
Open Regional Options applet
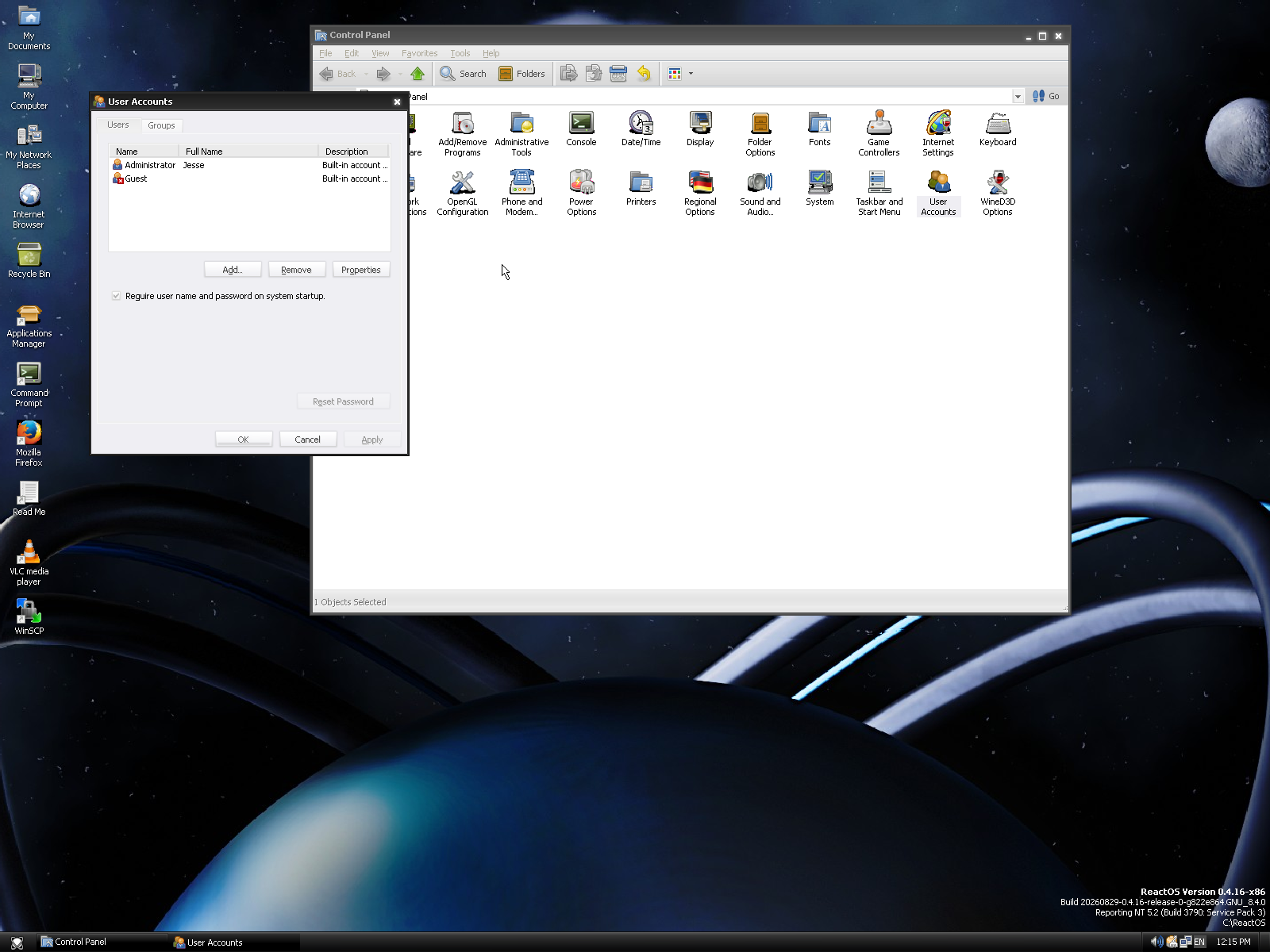(700, 192)
